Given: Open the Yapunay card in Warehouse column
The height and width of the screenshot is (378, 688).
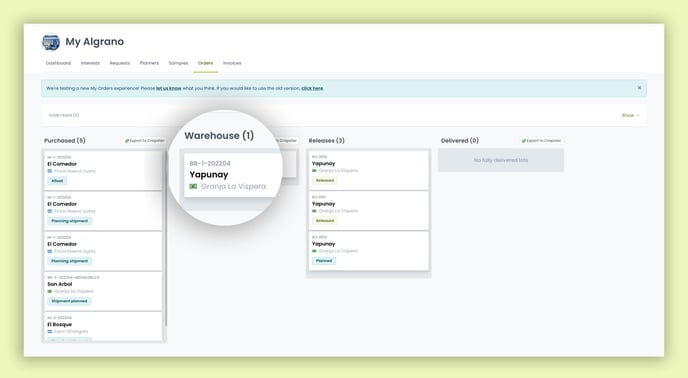Looking at the screenshot, I should click(x=233, y=175).
